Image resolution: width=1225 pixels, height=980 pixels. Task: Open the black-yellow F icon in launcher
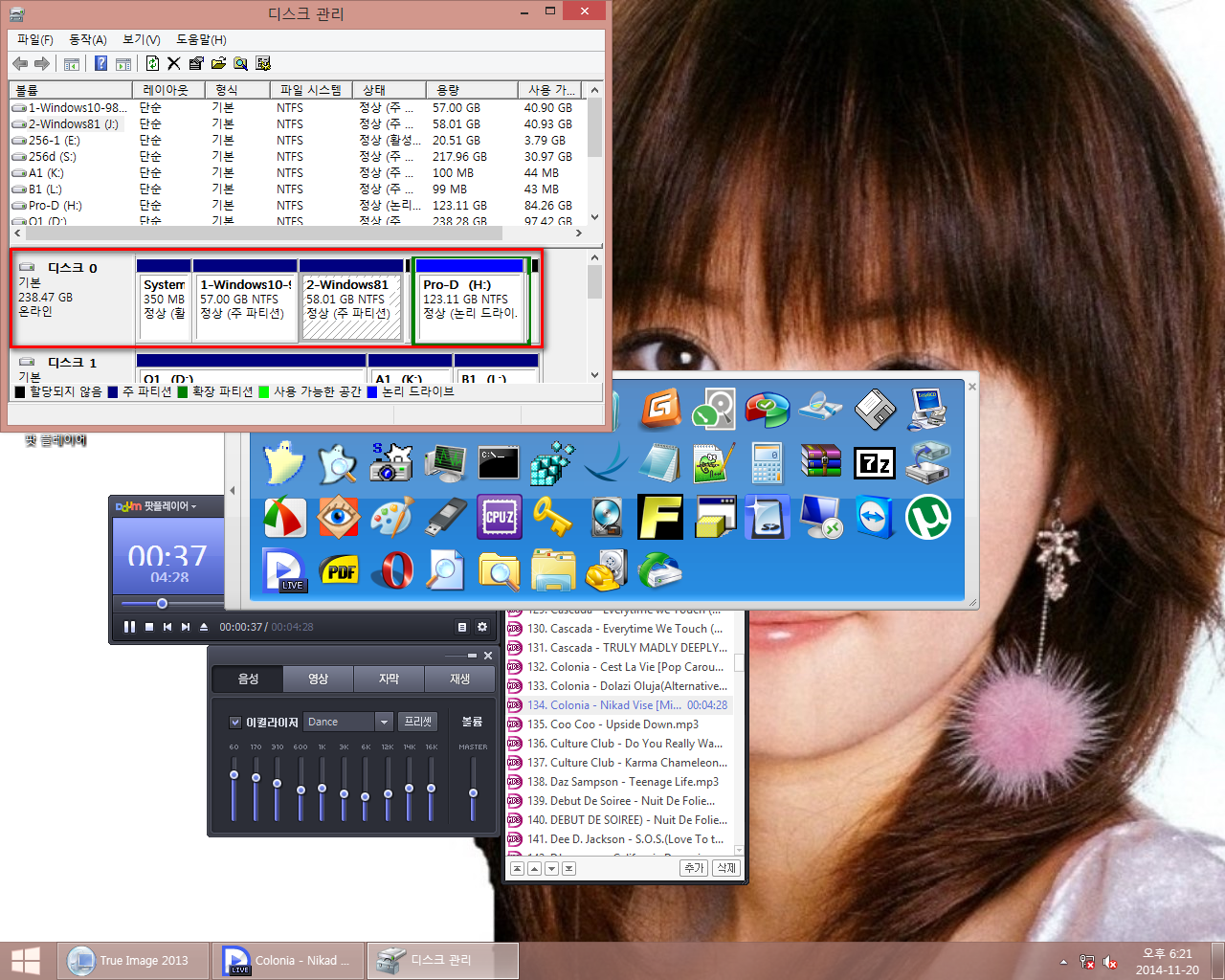[660, 517]
